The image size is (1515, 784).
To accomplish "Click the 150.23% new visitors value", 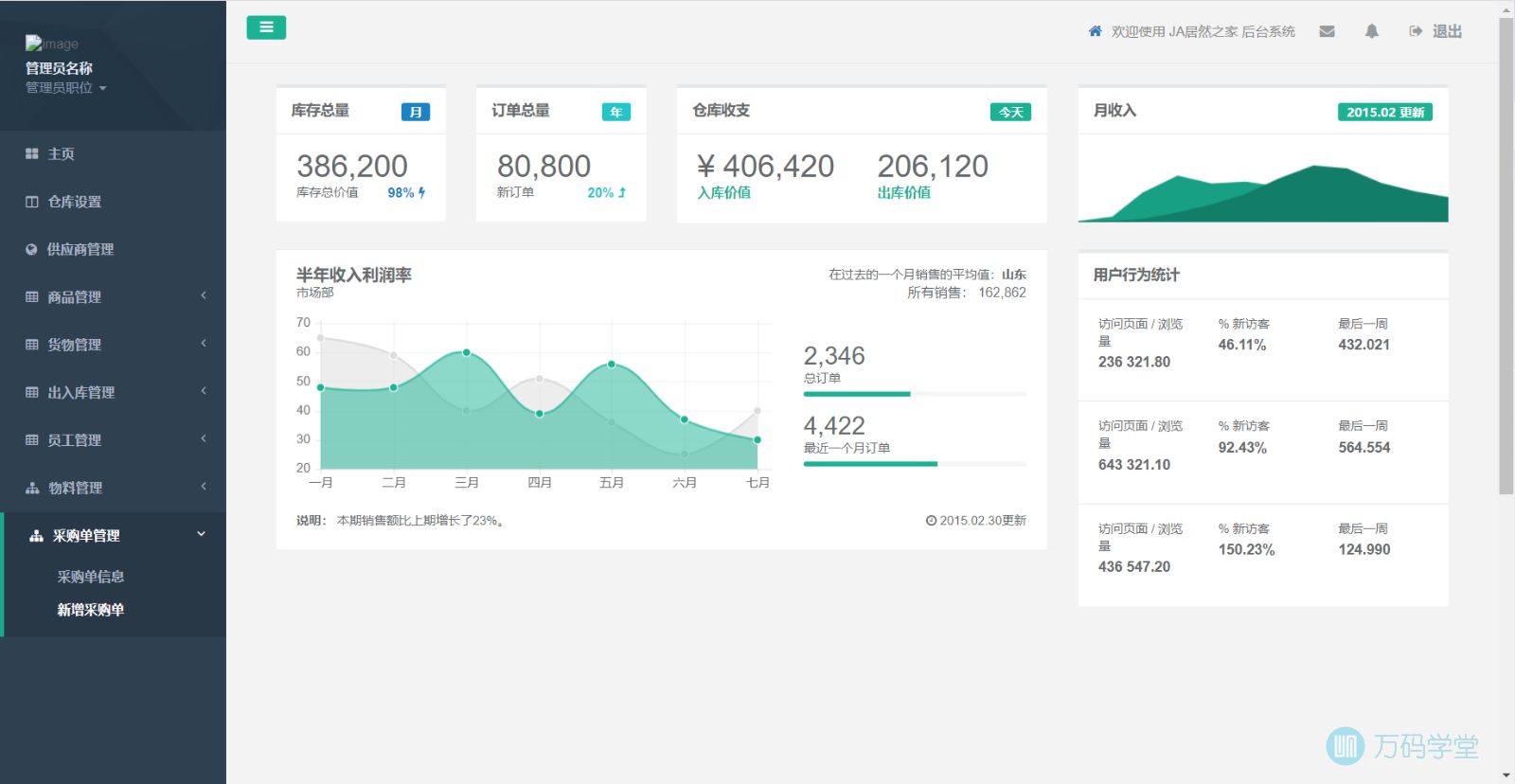I will tap(1246, 549).
